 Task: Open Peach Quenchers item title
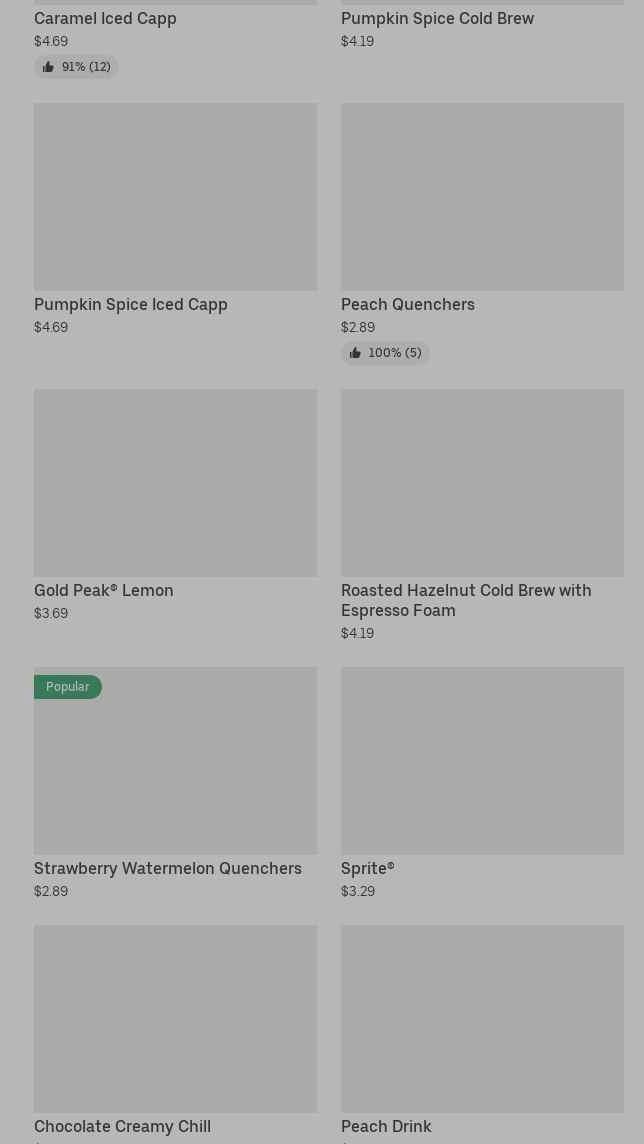pyautogui.click(x=408, y=304)
